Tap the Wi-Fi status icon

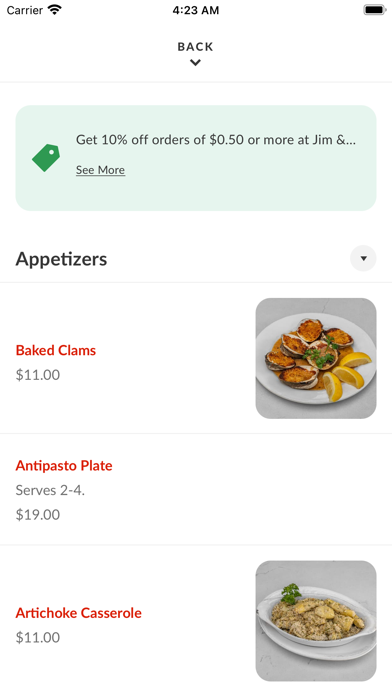pos(55,10)
